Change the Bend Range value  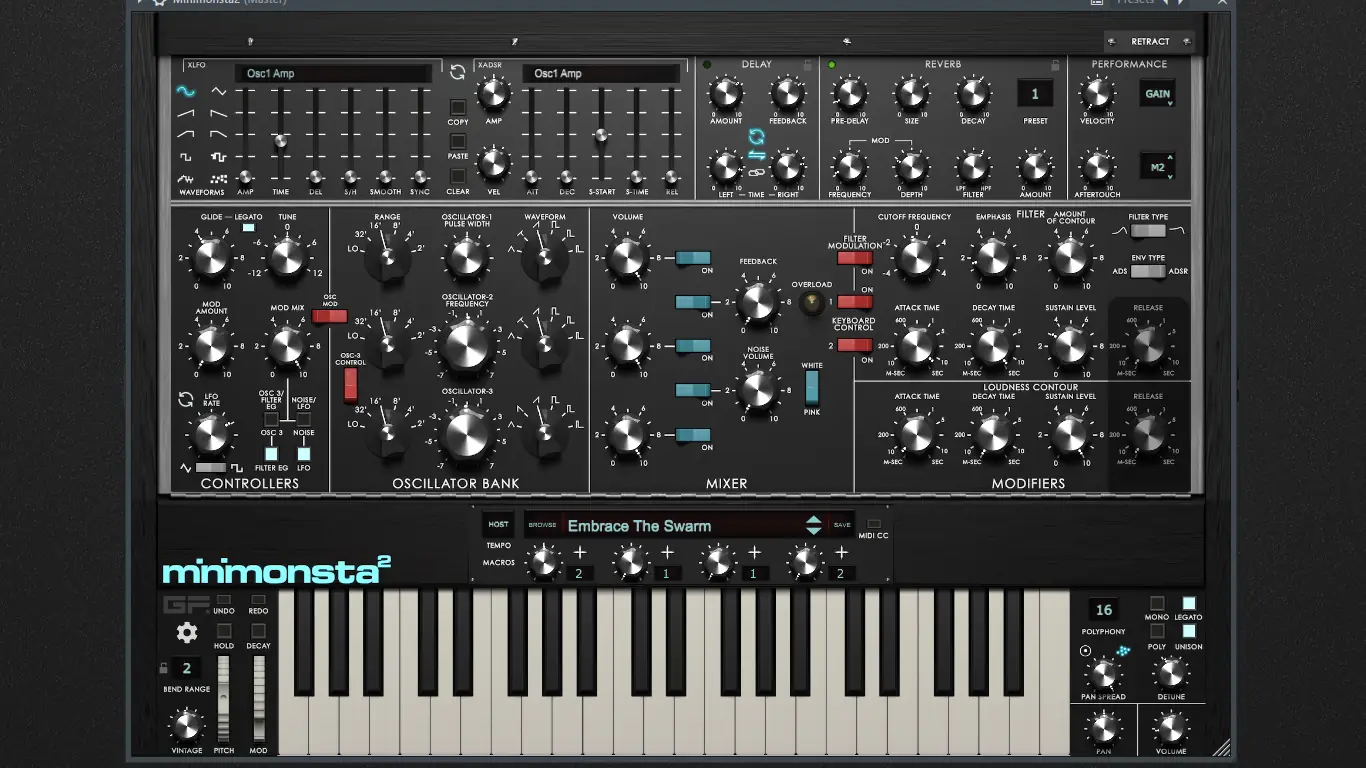click(x=186, y=668)
